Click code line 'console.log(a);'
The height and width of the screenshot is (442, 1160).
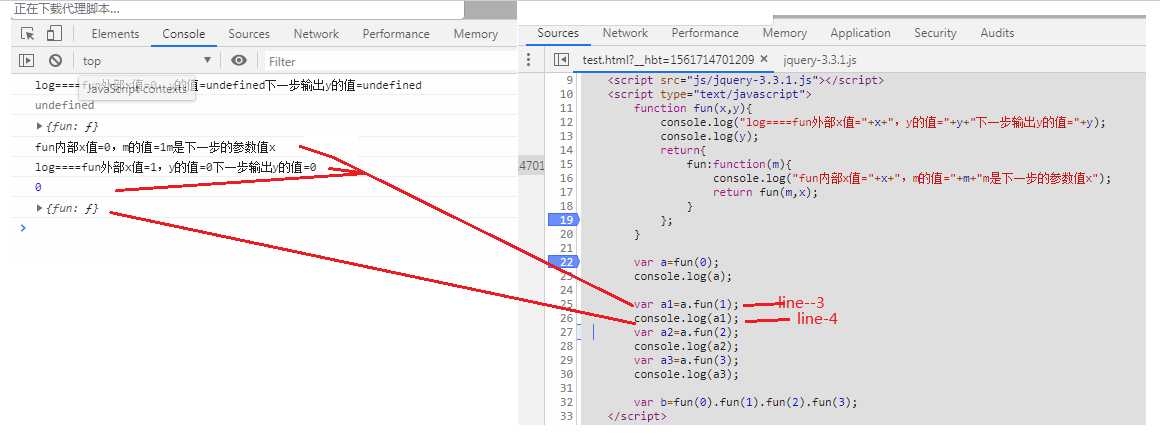[683, 276]
